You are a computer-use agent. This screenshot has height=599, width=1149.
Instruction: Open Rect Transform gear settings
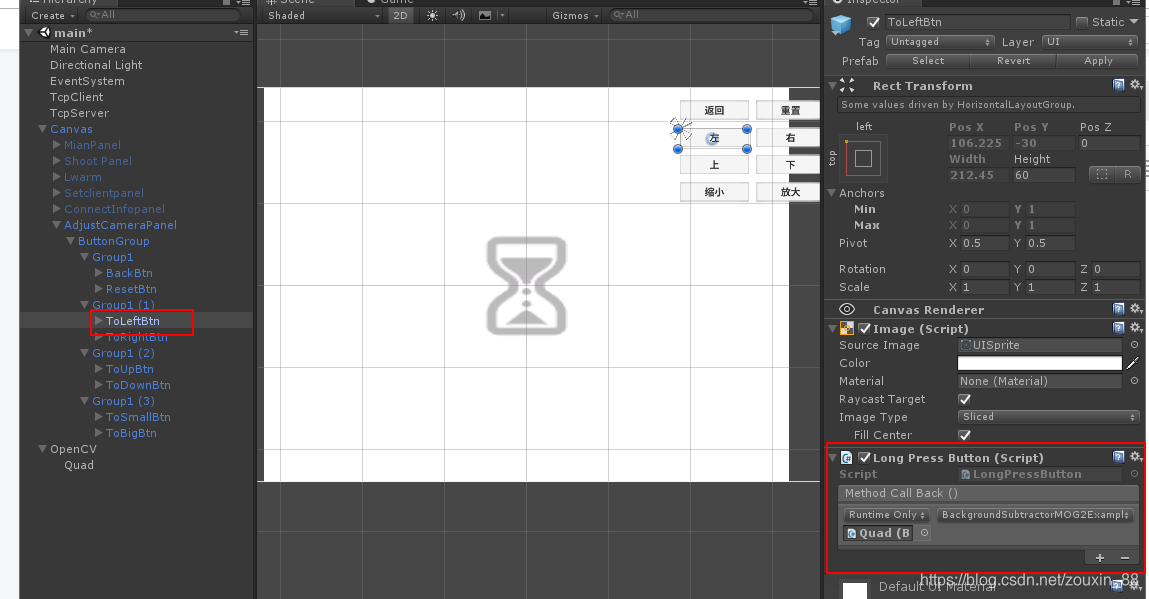(x=1136, y=85)
